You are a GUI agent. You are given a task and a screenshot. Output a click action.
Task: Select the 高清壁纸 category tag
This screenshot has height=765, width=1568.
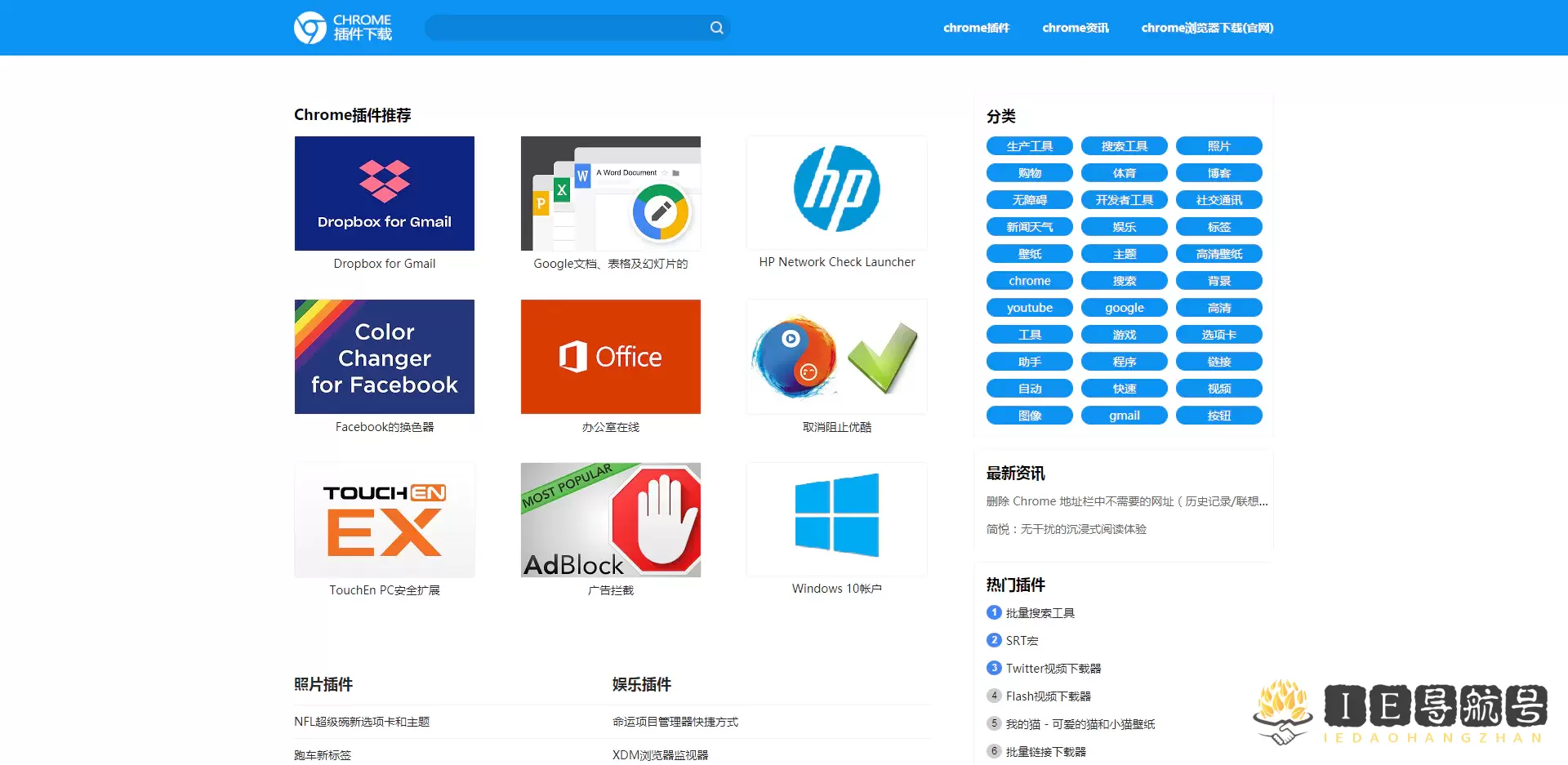(1218, 253)
